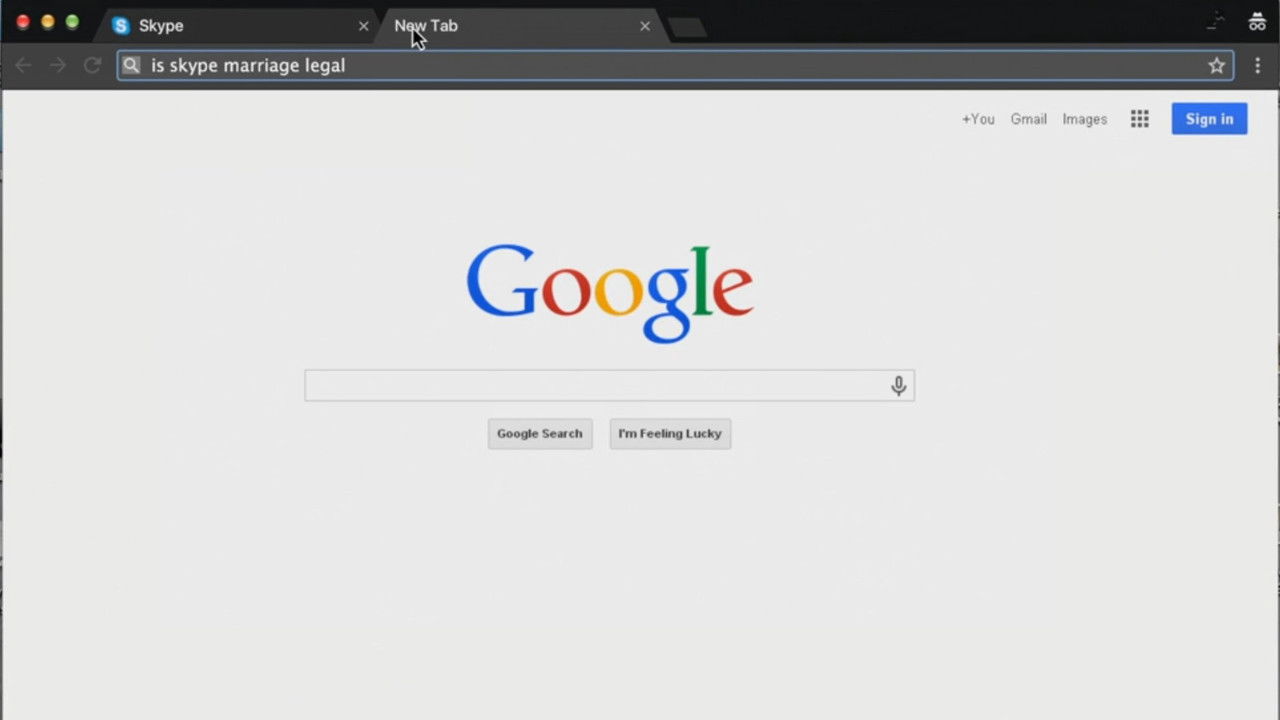
Task: Click the search magnifier in the address bar
Action: [131, 65]
